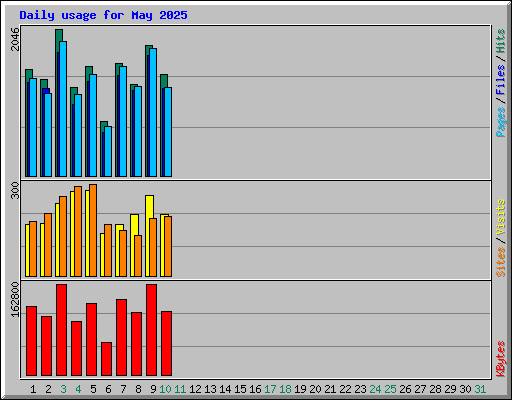Screen dimensions: 512x400
Task: Select day 21 on the x-axis
Action: [x=330, y=389]
